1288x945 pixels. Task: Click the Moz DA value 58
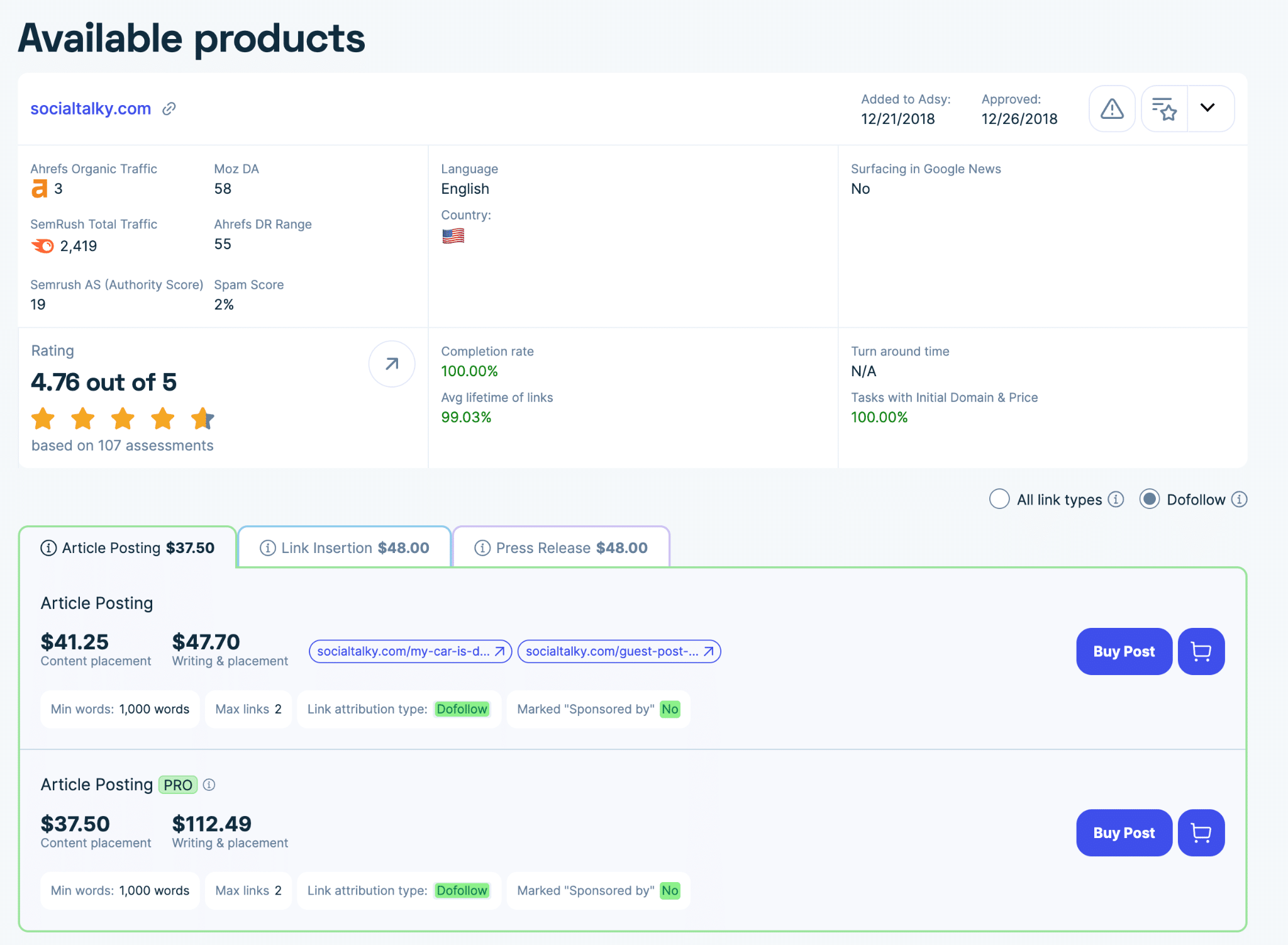[x=223, y=189]
